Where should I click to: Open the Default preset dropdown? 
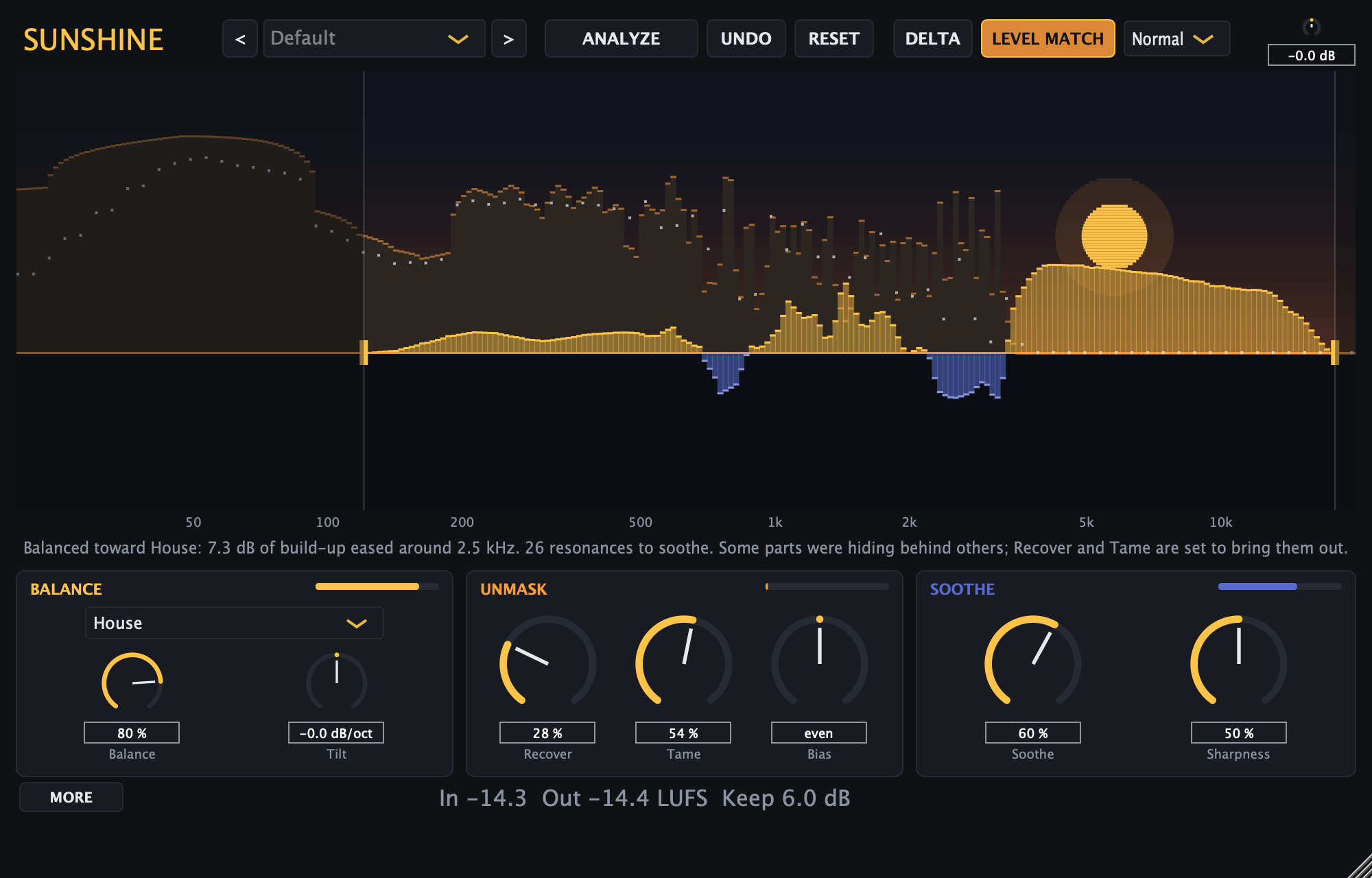(x=374, y=39)
